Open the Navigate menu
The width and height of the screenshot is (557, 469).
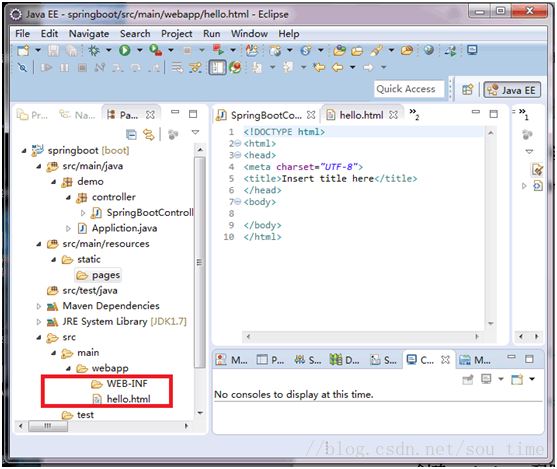click(89, 34)
